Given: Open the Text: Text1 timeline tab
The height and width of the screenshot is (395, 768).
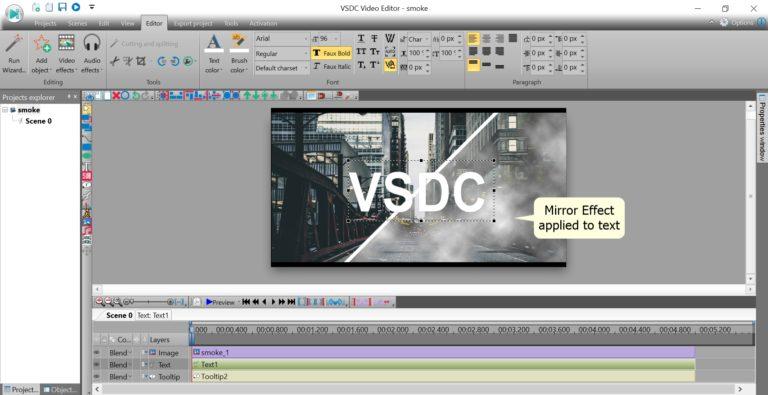Looking at the screenshot, I should (x=153, y=315).
